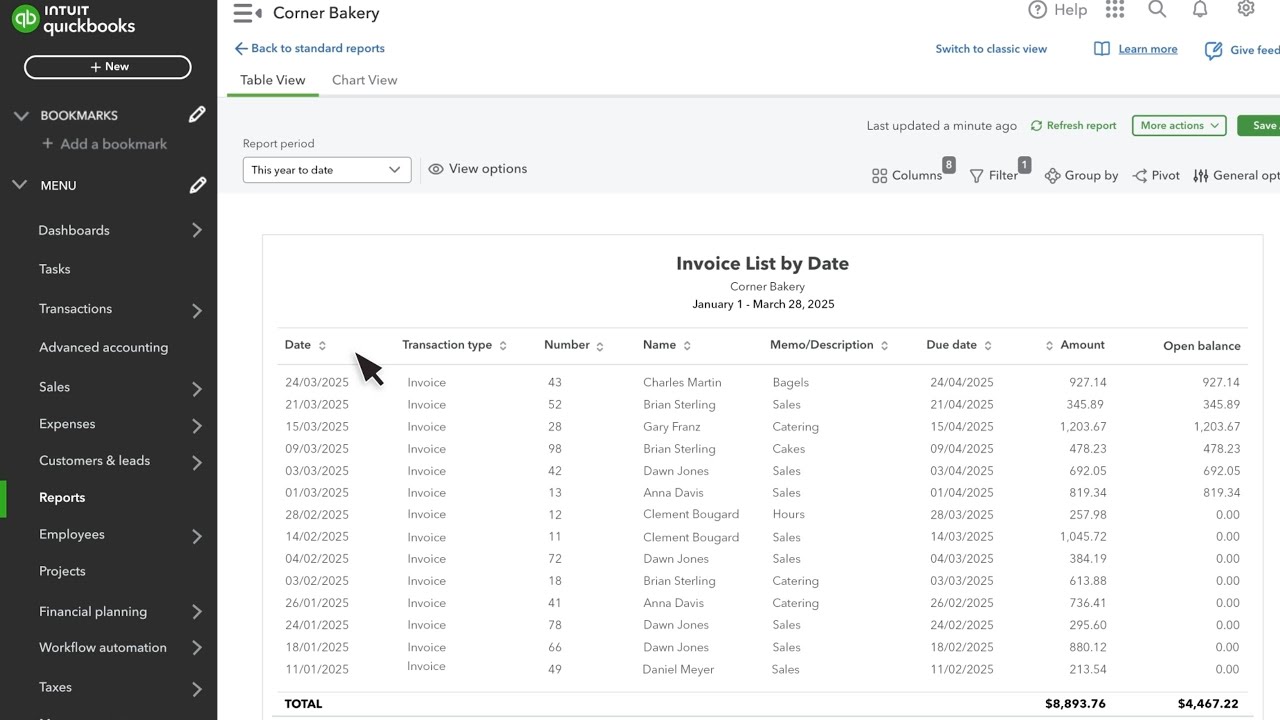Collapse the BOOKMARKS section
The height and width of the screenshot is (720, 1280).
pyautogui.click(x=21, y=116)
